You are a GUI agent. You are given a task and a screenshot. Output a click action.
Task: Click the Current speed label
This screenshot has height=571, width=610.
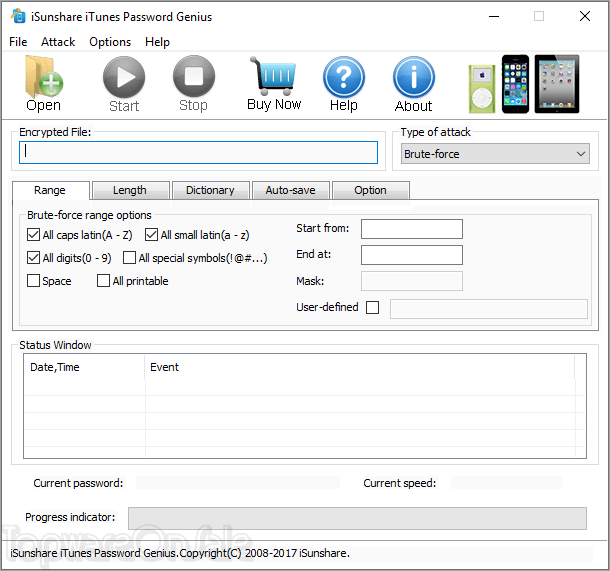[x=400, y=483]
